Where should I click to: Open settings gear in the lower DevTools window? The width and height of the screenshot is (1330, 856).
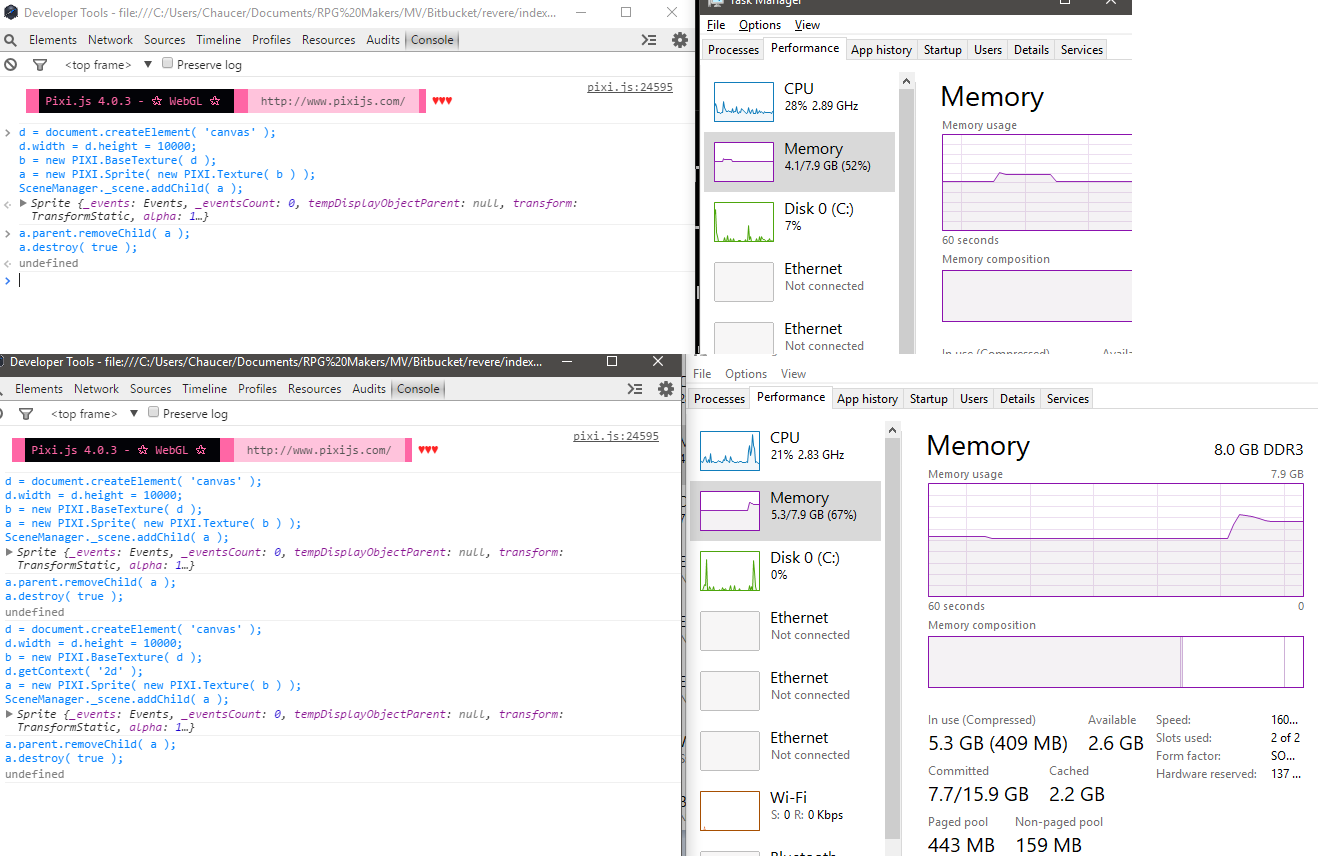coord(666,389)
